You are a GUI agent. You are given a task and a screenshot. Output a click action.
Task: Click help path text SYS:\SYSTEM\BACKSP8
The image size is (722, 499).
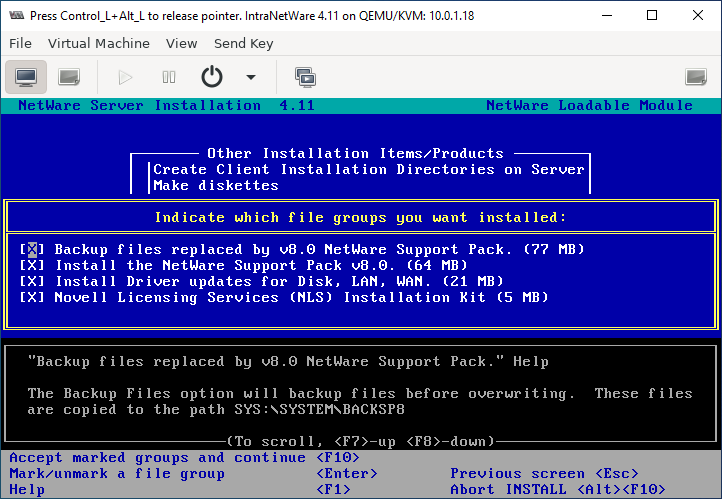(320, 409)
